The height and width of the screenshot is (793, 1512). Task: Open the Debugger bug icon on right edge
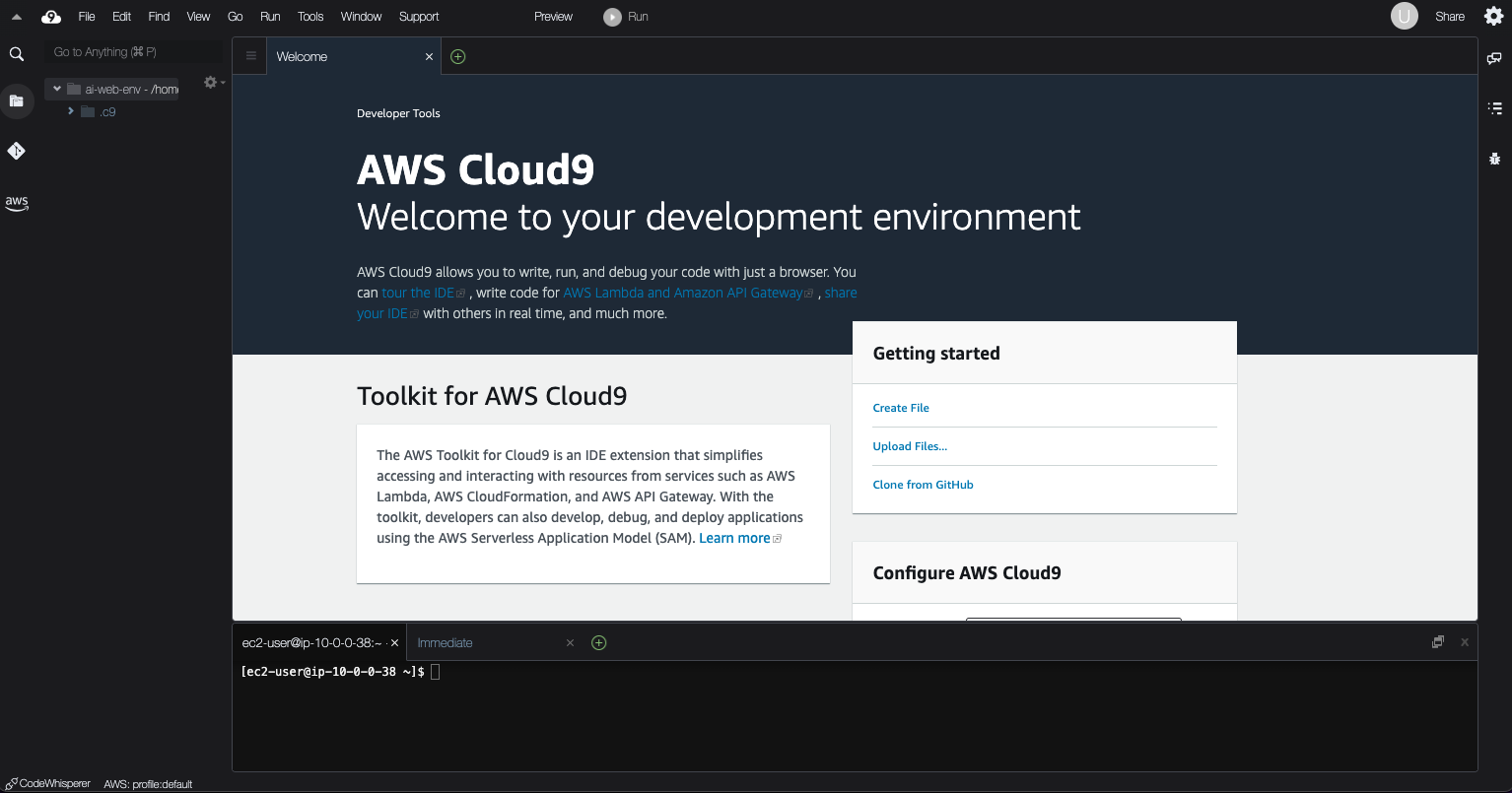point(1494,158)
